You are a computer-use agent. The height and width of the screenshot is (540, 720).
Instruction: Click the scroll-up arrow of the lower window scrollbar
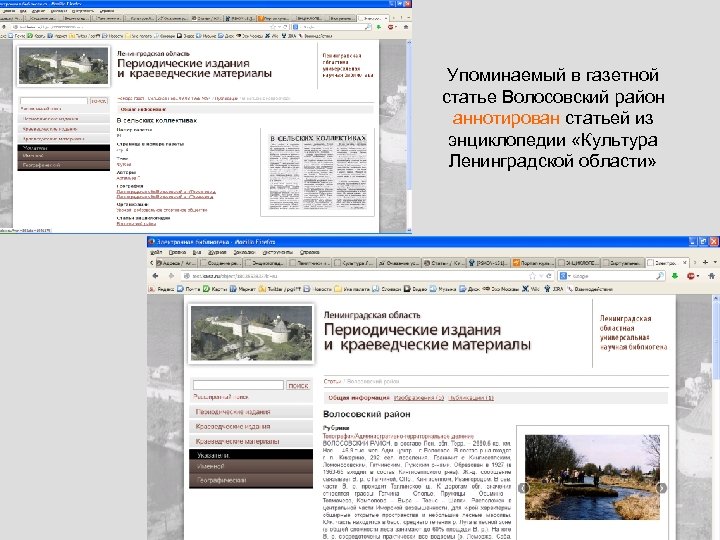click(716, 299)
